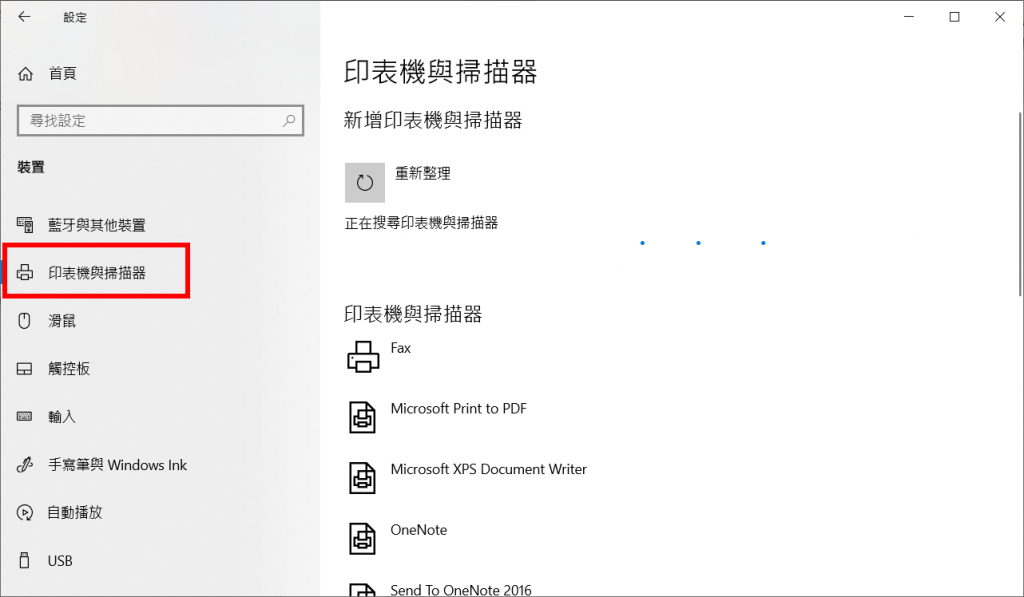Image resolution: width=1024 pixels, height=597 pixels.
Task: Minimize the Settings window
Action: pos(909,17)
